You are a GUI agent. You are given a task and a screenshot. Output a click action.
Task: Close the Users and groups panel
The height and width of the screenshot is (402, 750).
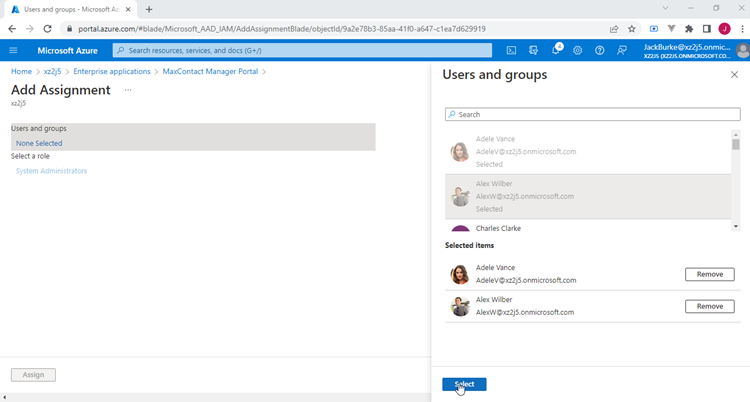(x=734, y=75)
